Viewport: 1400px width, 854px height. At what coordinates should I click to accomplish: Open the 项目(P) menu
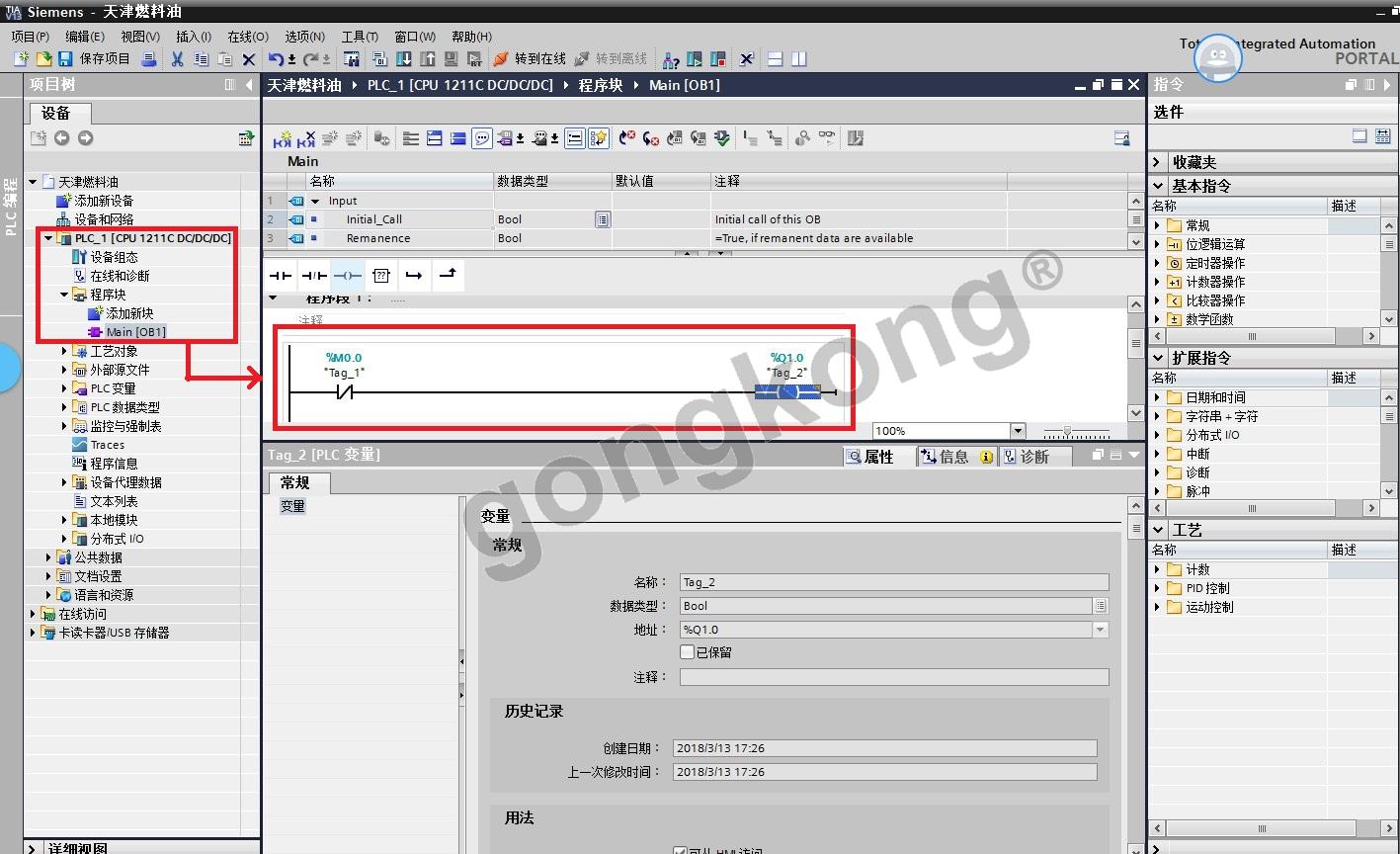pos(31,37)
